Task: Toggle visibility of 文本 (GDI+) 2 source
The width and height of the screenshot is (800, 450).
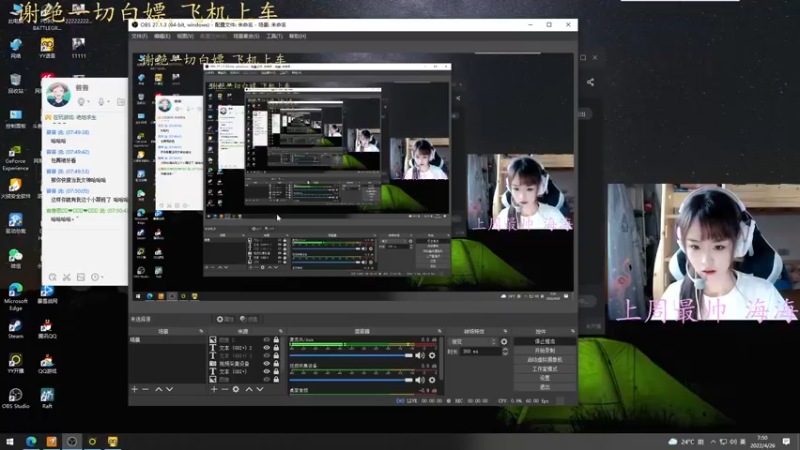Action: 266,347
